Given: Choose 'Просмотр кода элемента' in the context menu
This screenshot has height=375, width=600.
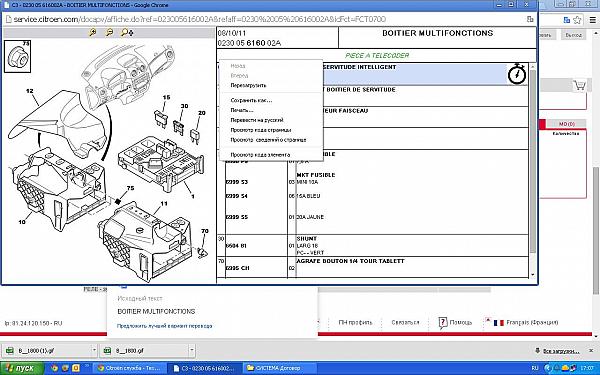Looking at the screenshot, I should click(x=260, y=155).
